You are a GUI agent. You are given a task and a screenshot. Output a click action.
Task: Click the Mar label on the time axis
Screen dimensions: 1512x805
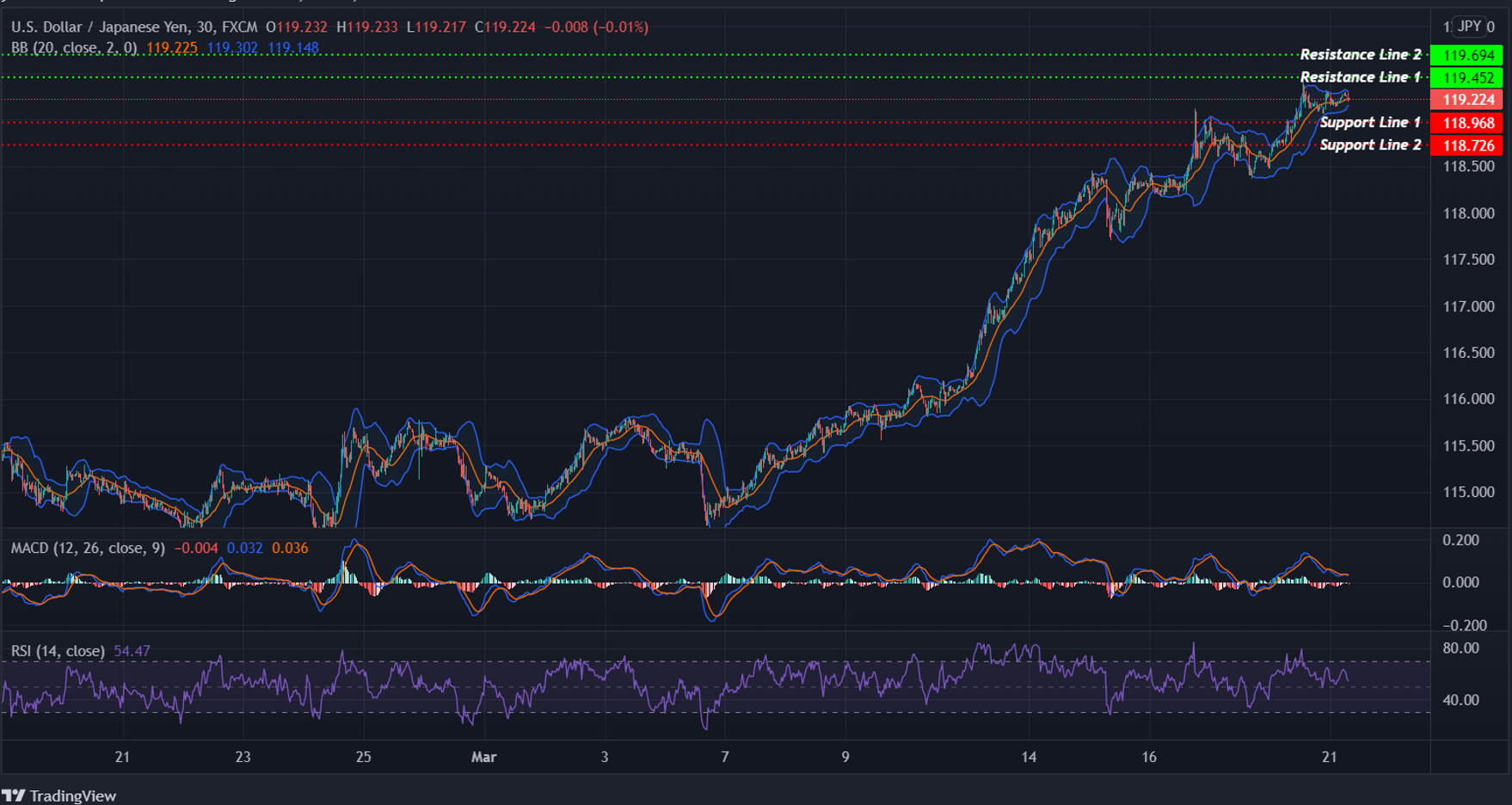pos(484,758)
